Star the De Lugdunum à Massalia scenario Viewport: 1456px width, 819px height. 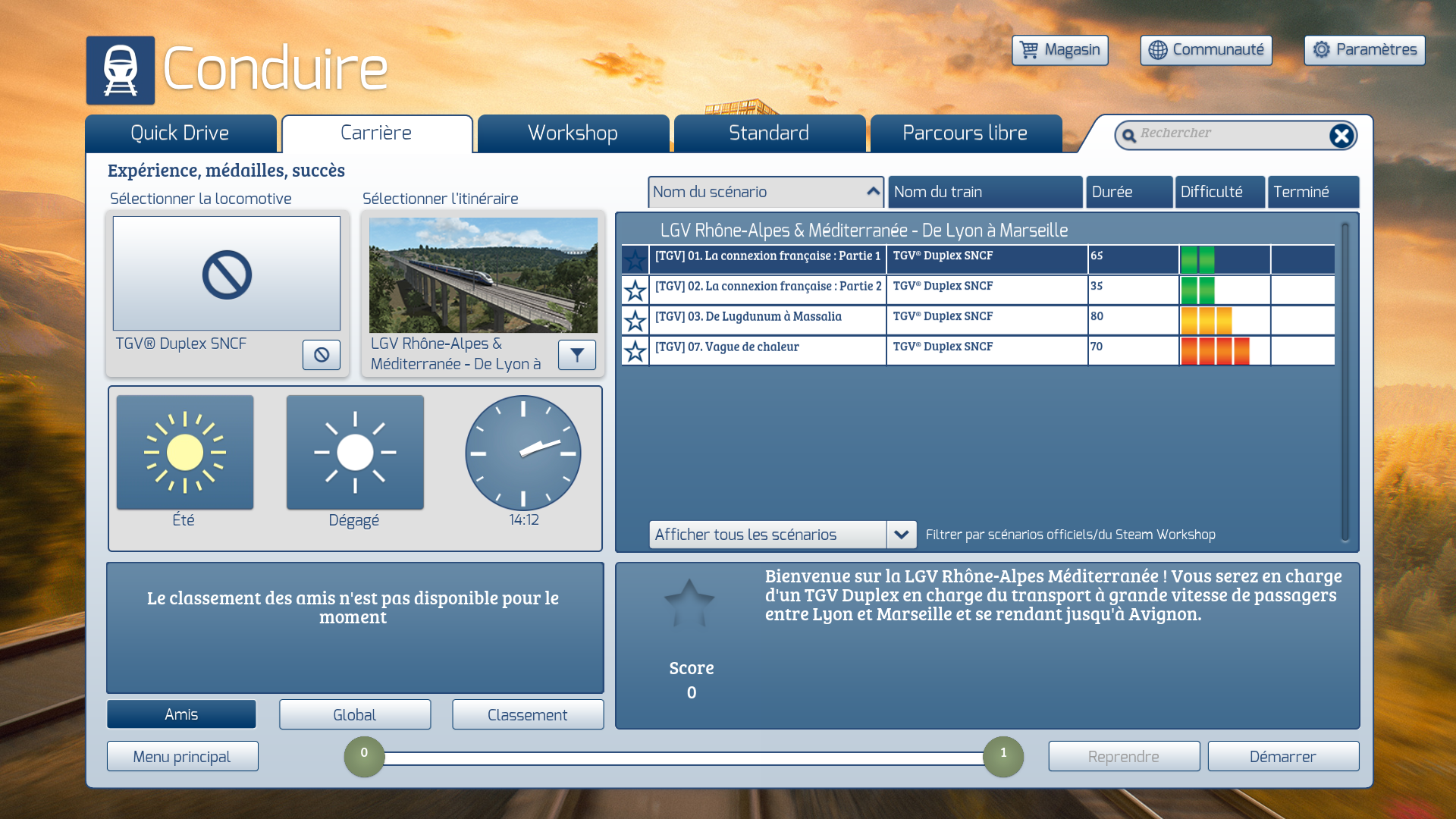pyautogui.click(x=635, y=321)
